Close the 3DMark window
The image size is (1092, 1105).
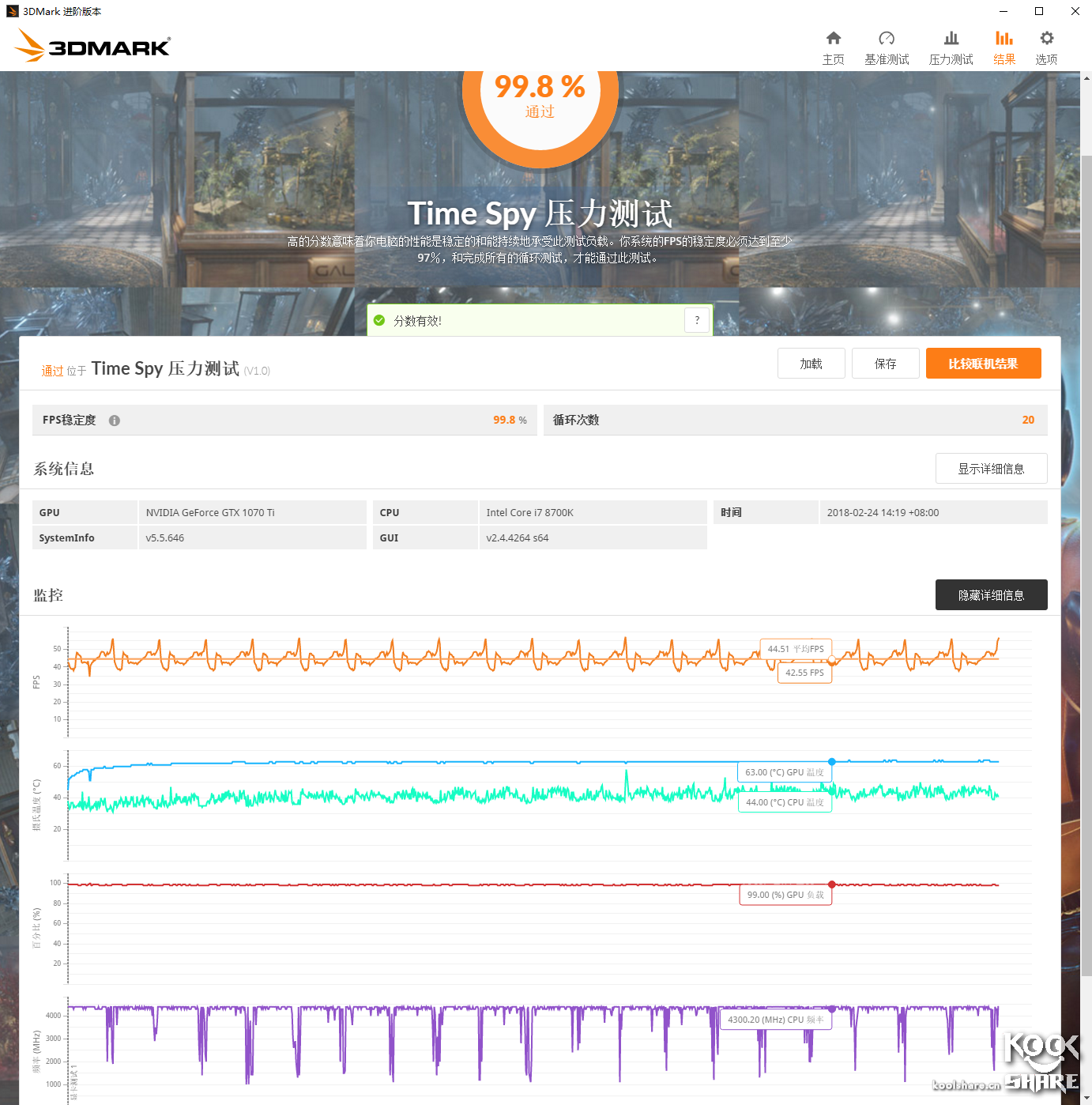tap(1075, 11)
